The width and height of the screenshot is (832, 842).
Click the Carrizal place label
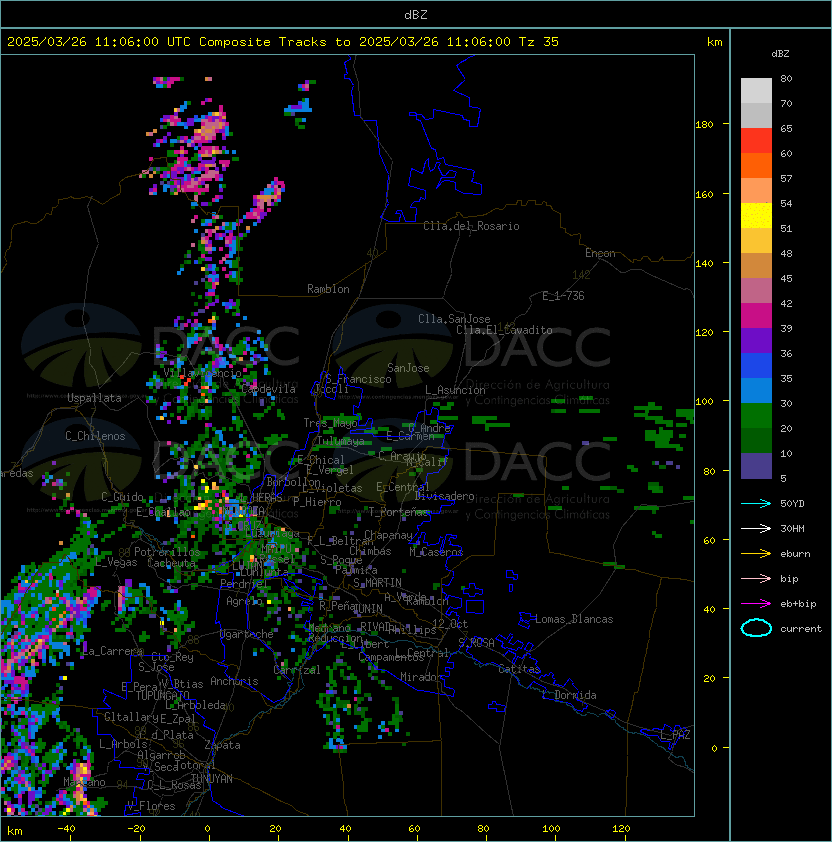coord(297,670)
